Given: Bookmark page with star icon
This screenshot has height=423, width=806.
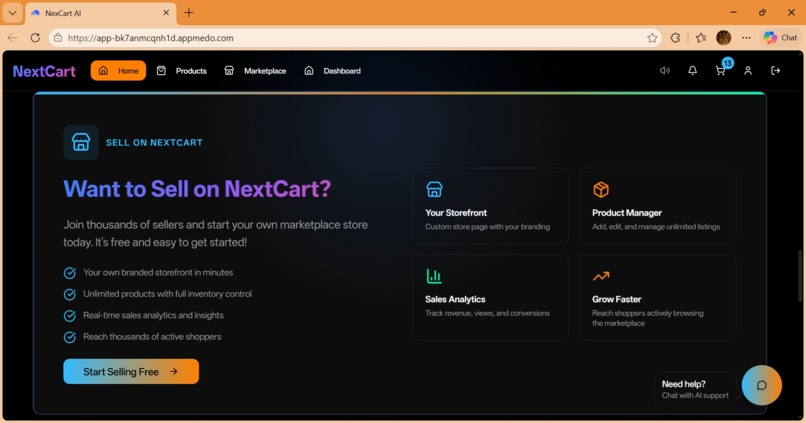Looking at the screenshot, I should pos(652,38).
